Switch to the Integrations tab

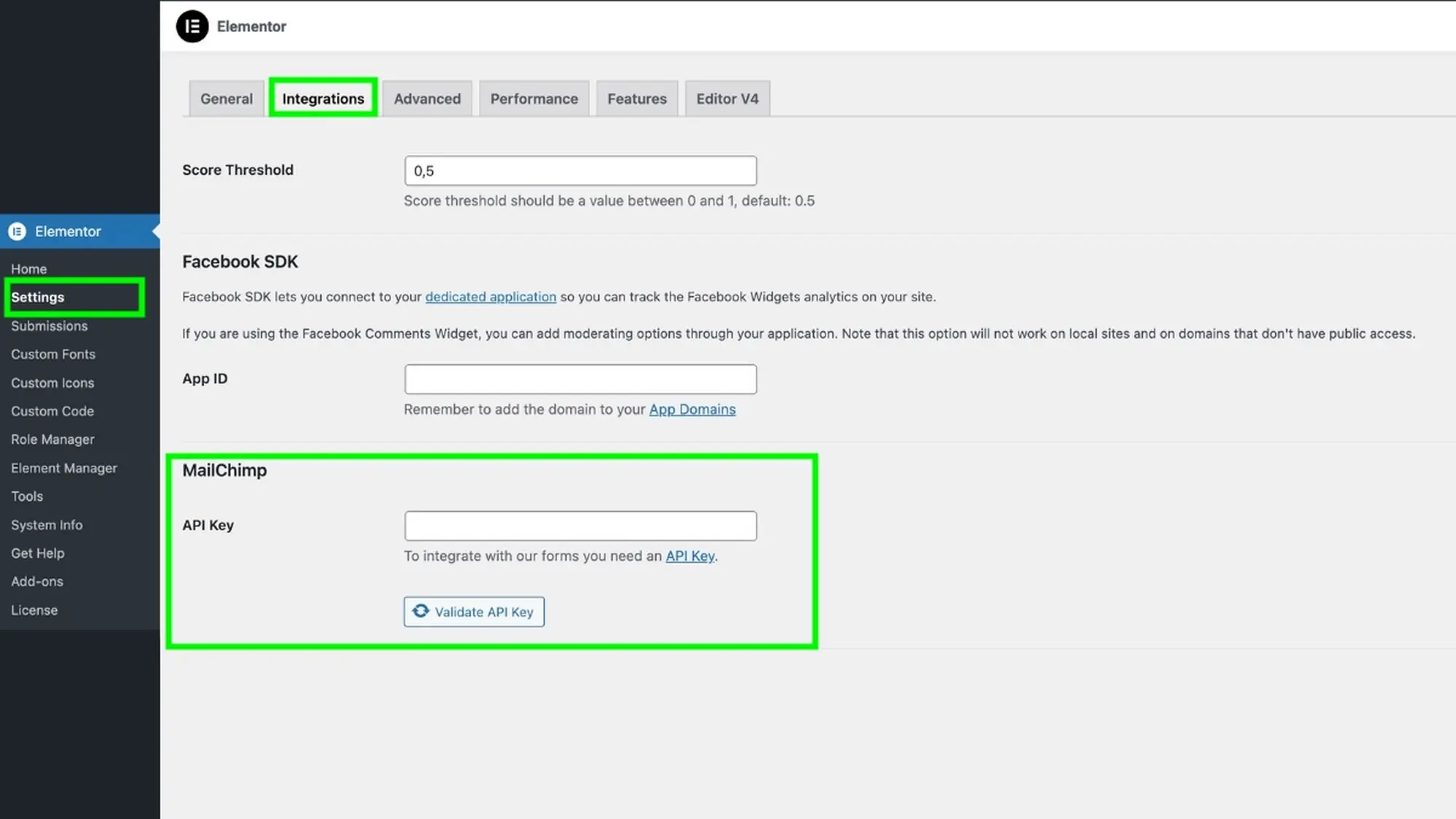323,98
